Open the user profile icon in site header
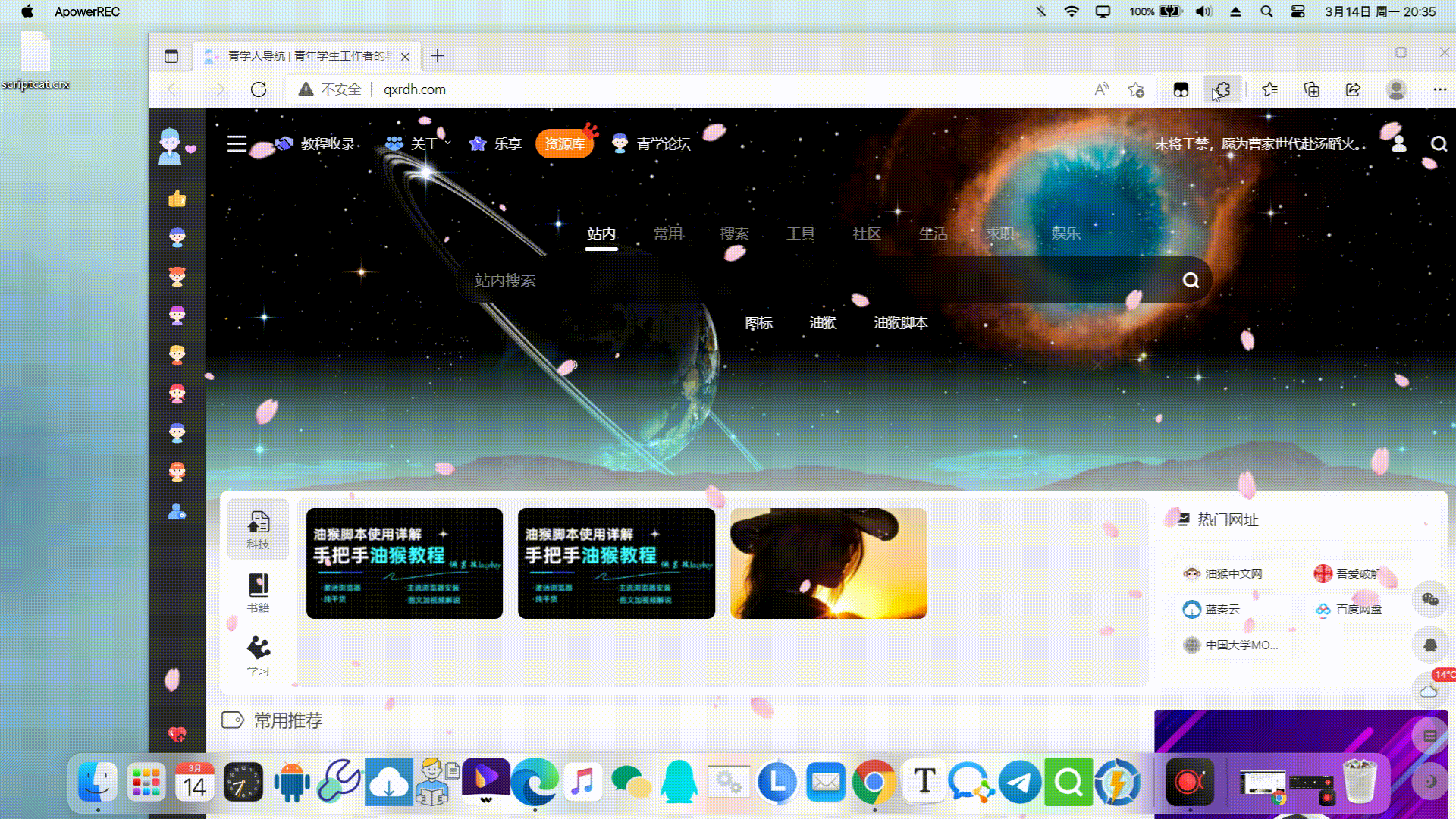Image resolution: width=1456 pixels, height=819 pixels. tap(1398, 143)
